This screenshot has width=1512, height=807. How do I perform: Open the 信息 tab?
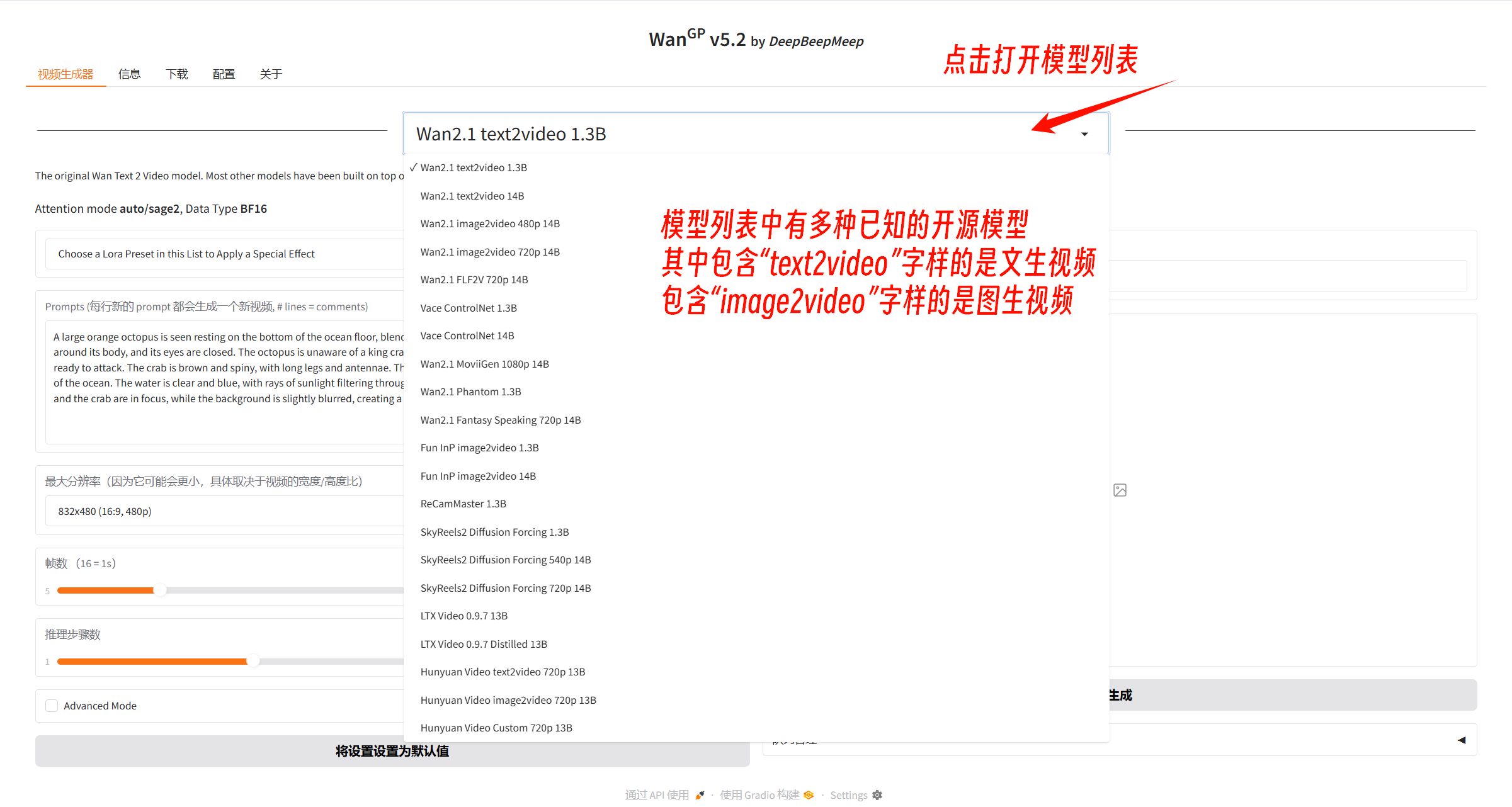point(130,74)
